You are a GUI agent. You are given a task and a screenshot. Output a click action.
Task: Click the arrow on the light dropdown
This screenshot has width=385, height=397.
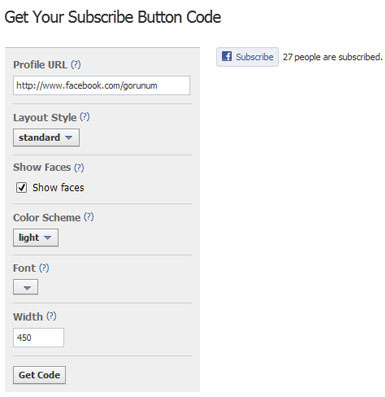[x=48, y=238]
